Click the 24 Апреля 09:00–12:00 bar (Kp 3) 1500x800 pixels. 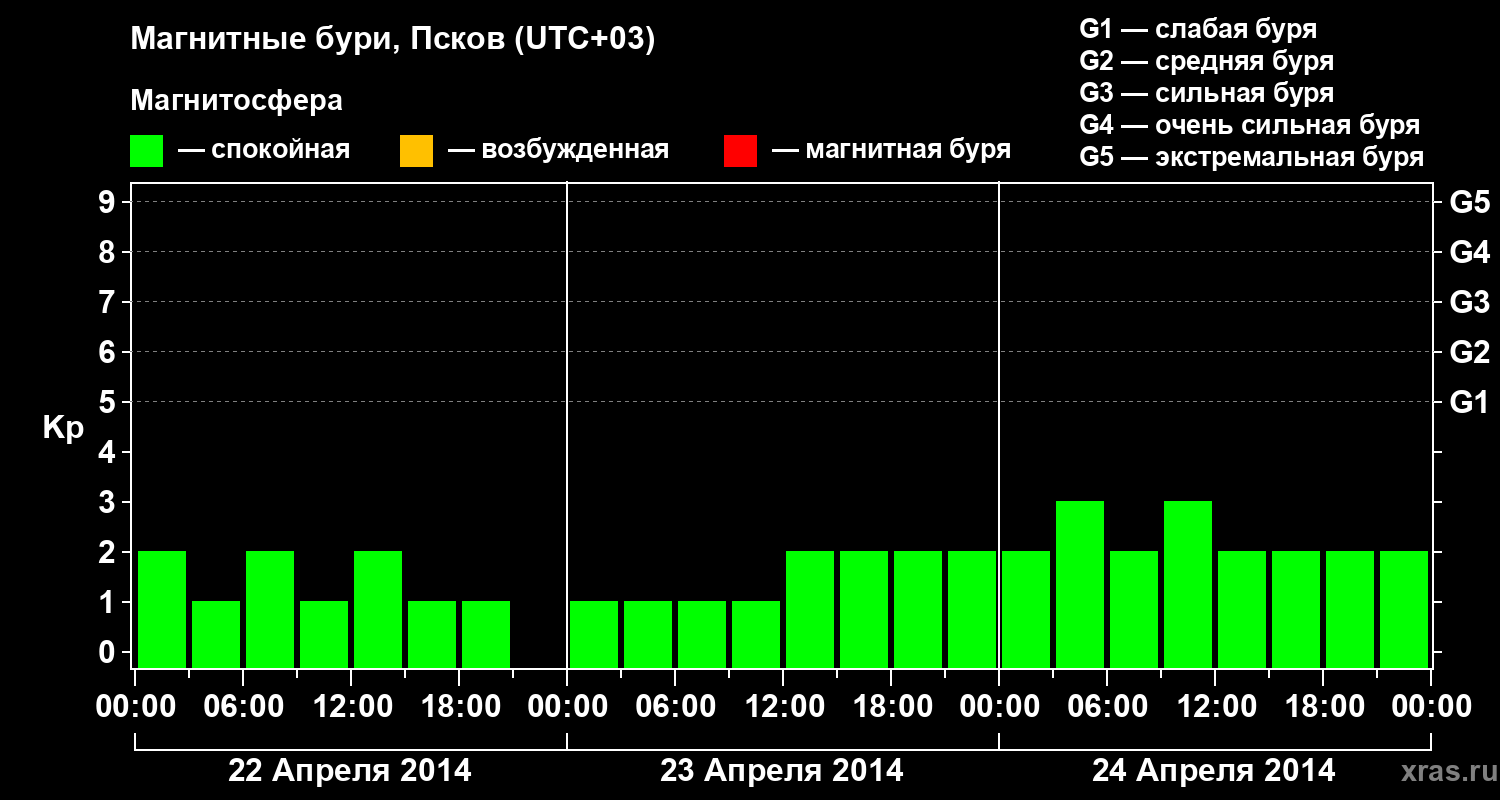pos(1188,584)
